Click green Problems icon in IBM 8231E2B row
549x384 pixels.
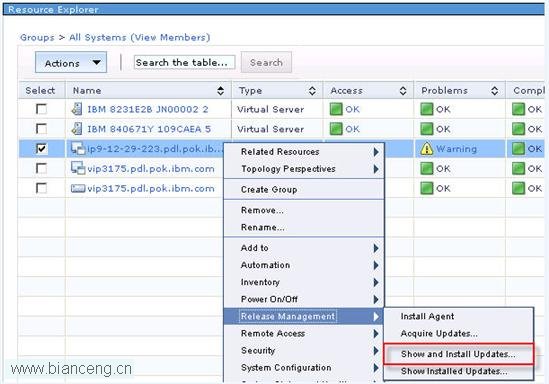pyautogui.click(x=426, y=109)
